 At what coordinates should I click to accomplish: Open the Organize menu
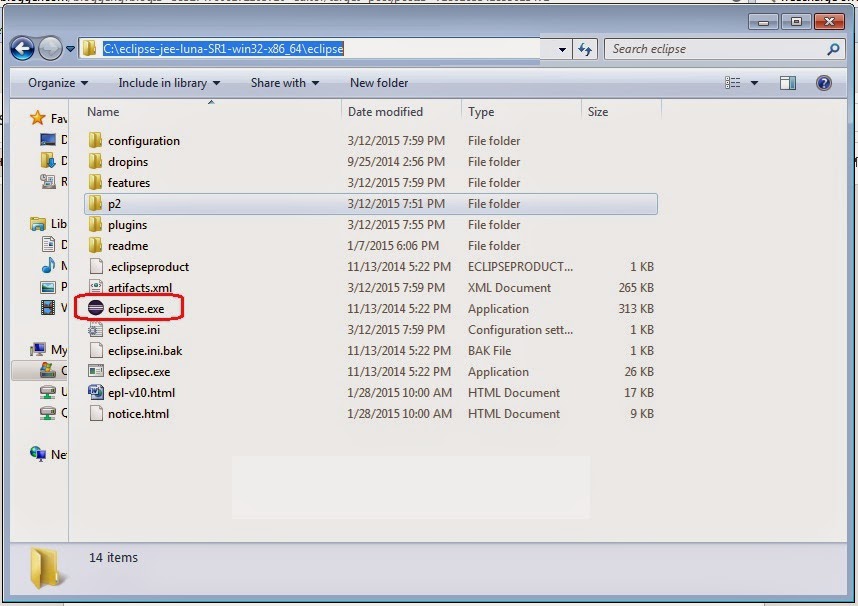point(58,83)
